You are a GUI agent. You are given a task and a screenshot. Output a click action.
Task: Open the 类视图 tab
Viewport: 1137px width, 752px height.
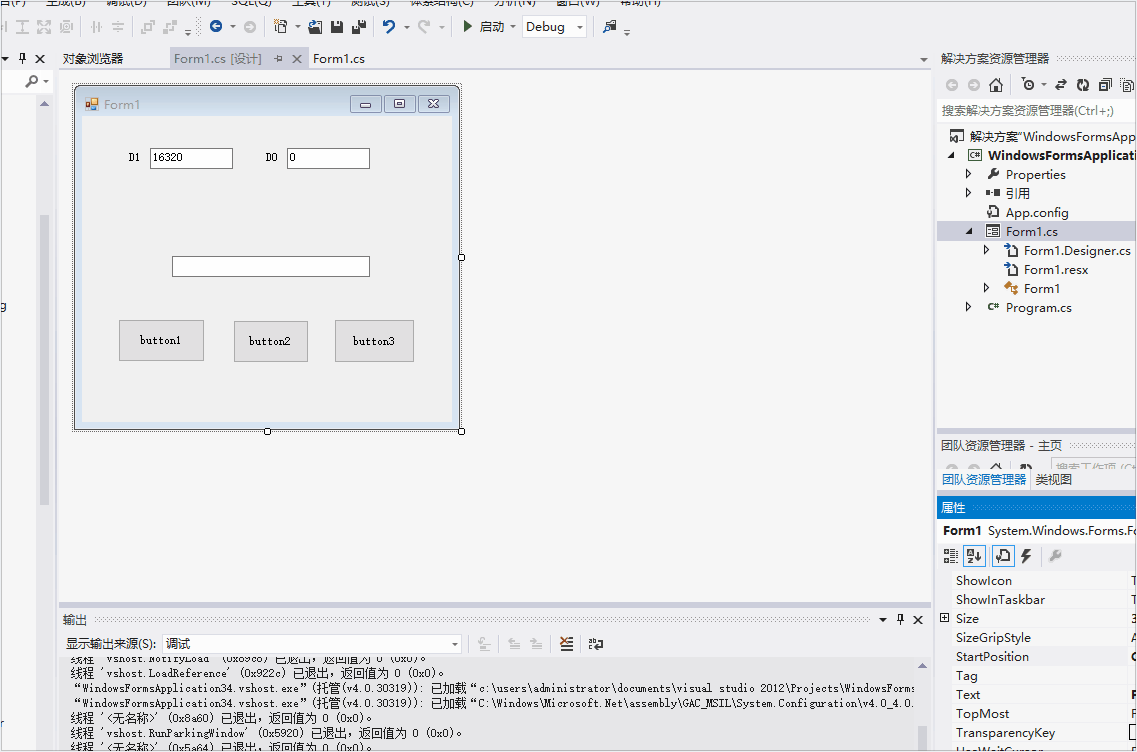click(x=1053, y=480)
